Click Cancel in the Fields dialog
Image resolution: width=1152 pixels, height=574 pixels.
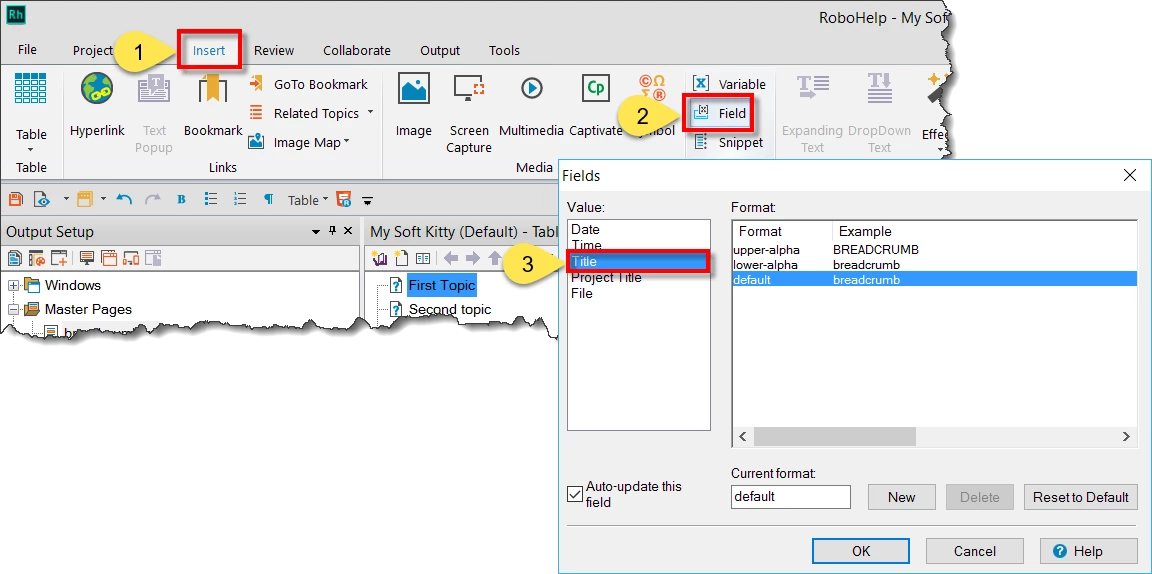coord(975,551)
